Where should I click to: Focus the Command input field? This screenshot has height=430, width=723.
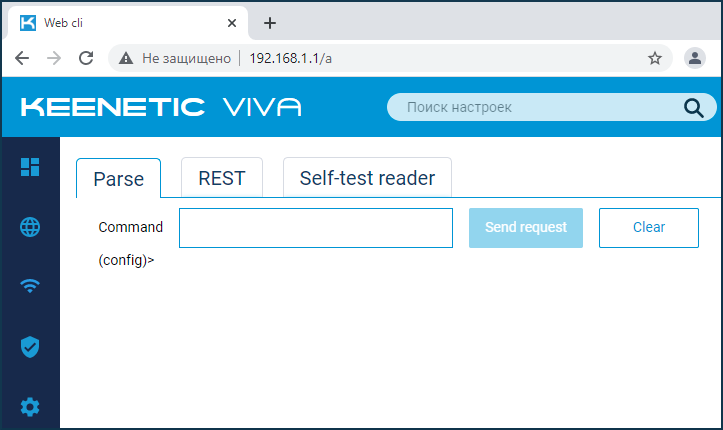(316, 228)
